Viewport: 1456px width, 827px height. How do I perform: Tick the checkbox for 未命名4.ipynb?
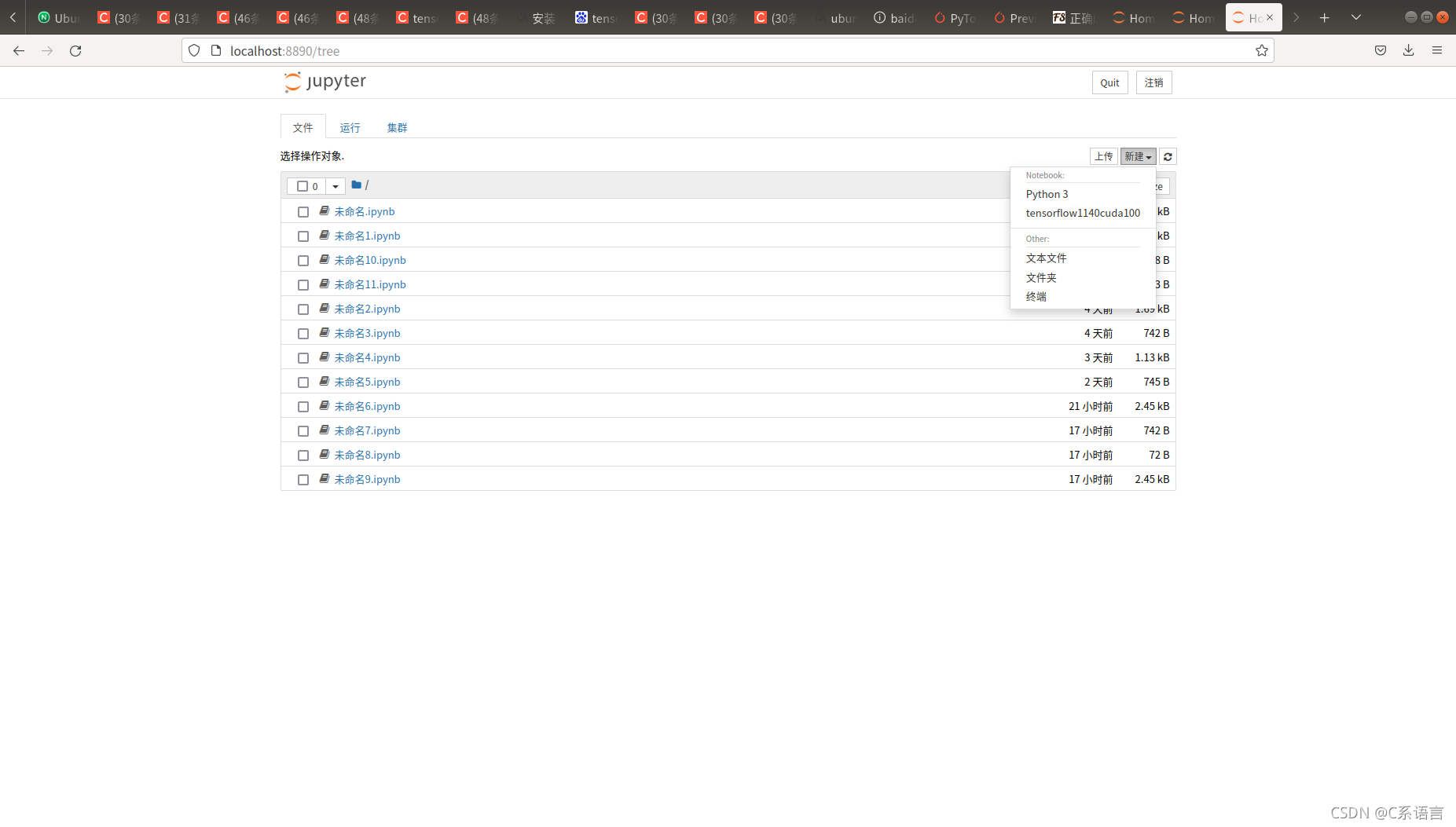(303, 358)
